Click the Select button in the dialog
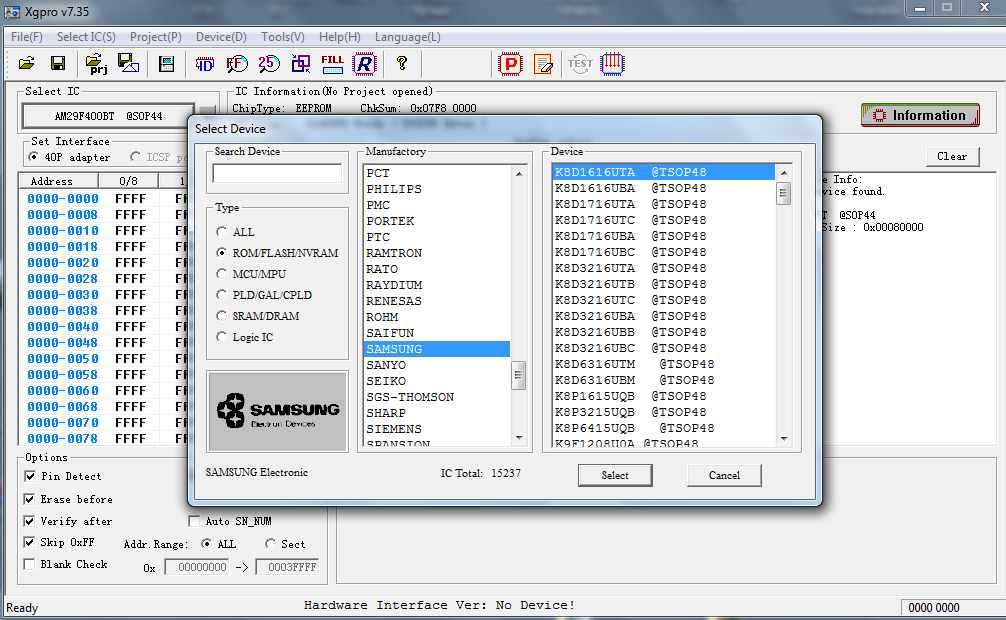Image resolution: width=1006 pixels, height=620 pixels. pyautogui.click(x=615, y=476)
